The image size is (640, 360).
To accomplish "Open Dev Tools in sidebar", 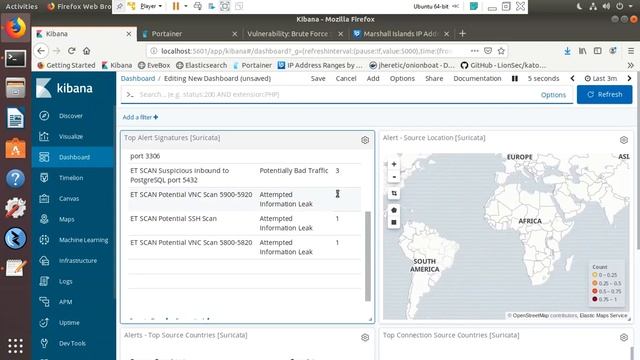I will click(72, 343).
